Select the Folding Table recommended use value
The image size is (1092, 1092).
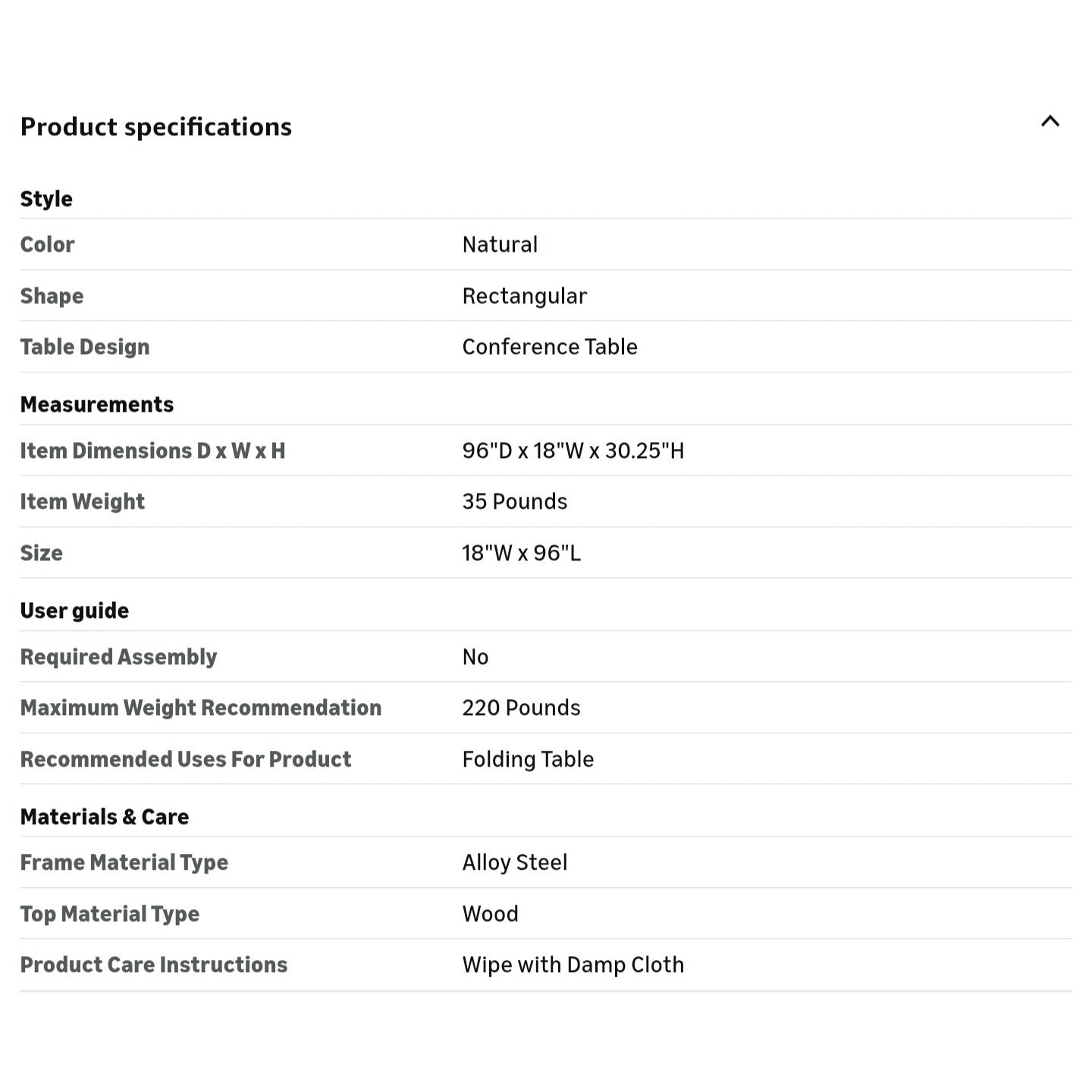(x=528, y=759)
